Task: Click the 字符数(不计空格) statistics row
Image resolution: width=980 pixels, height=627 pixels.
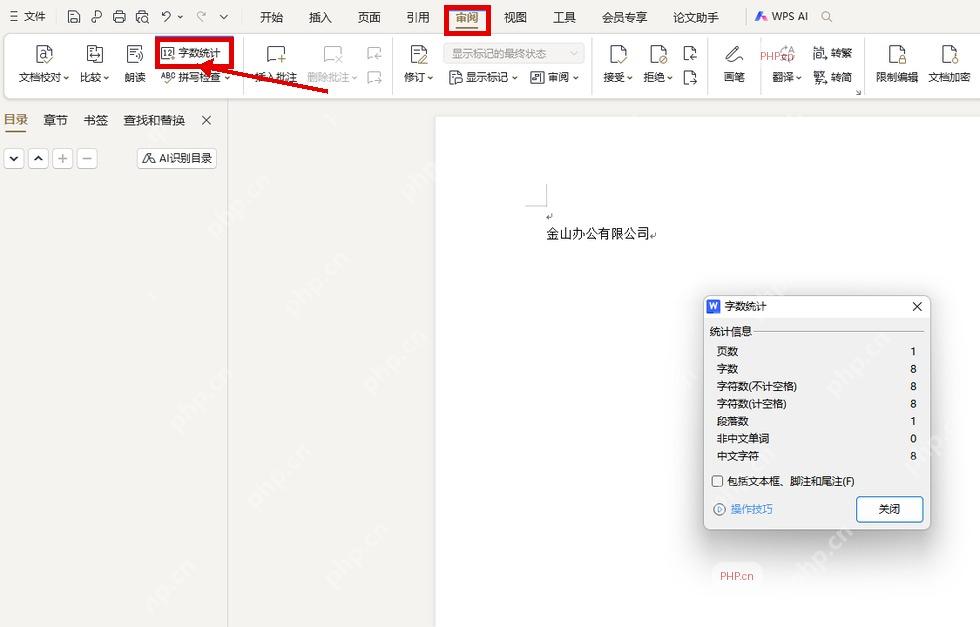Action: click(x=816, y=386)
